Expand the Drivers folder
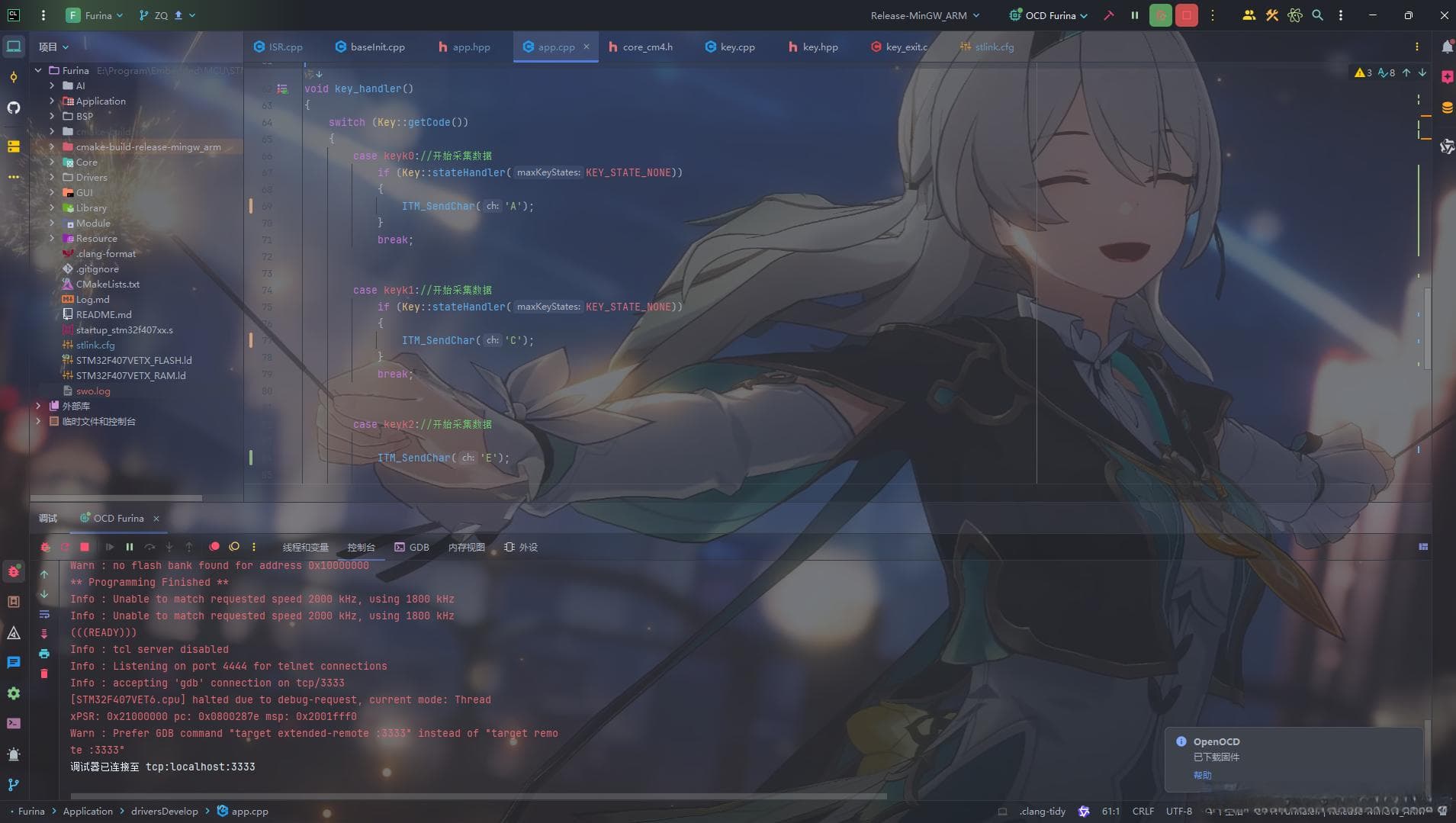This screenshot has width=1456, height=823. coord(52,177)
